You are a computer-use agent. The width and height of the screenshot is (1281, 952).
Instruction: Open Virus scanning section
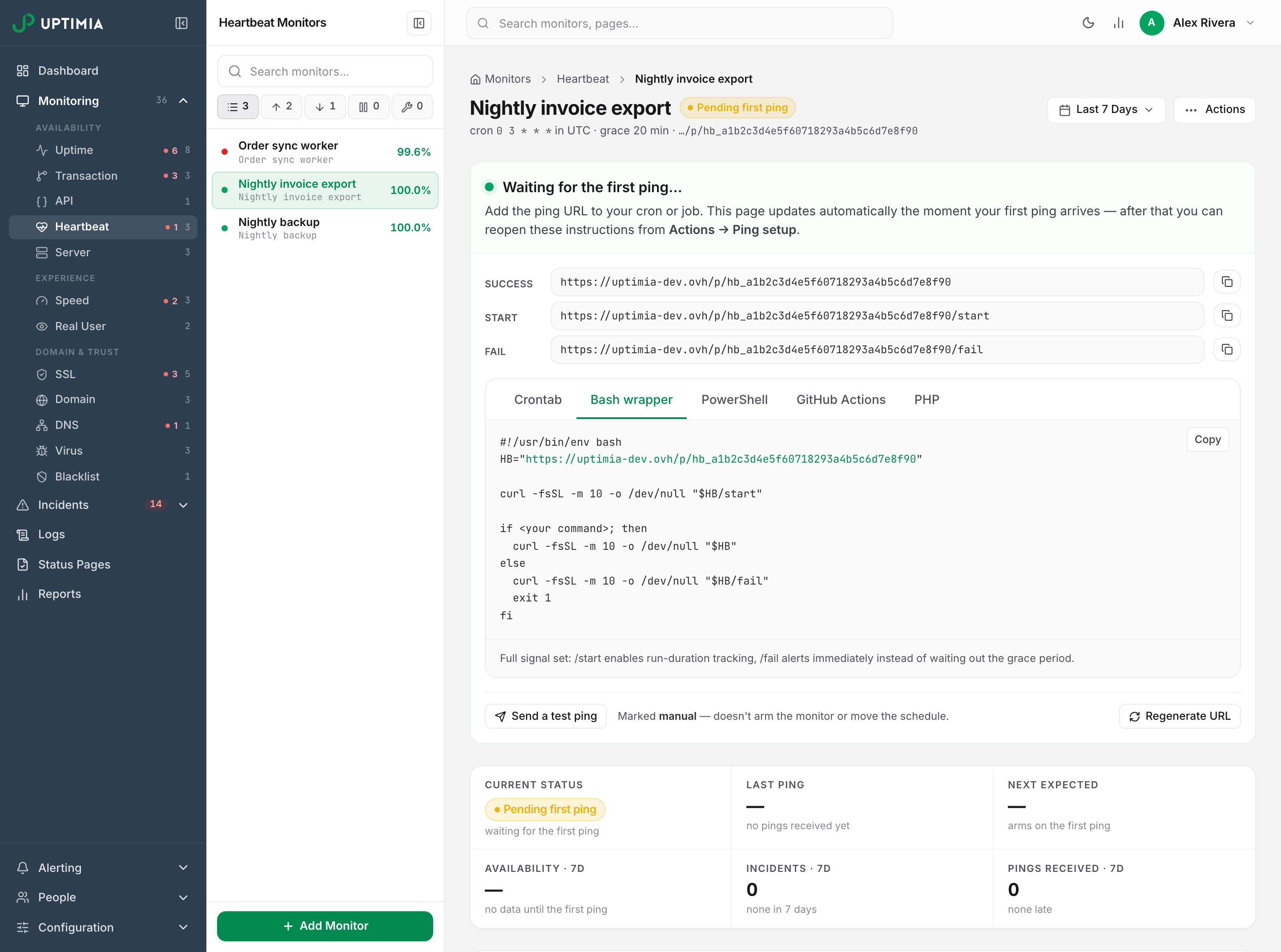(x=103, y=451)
